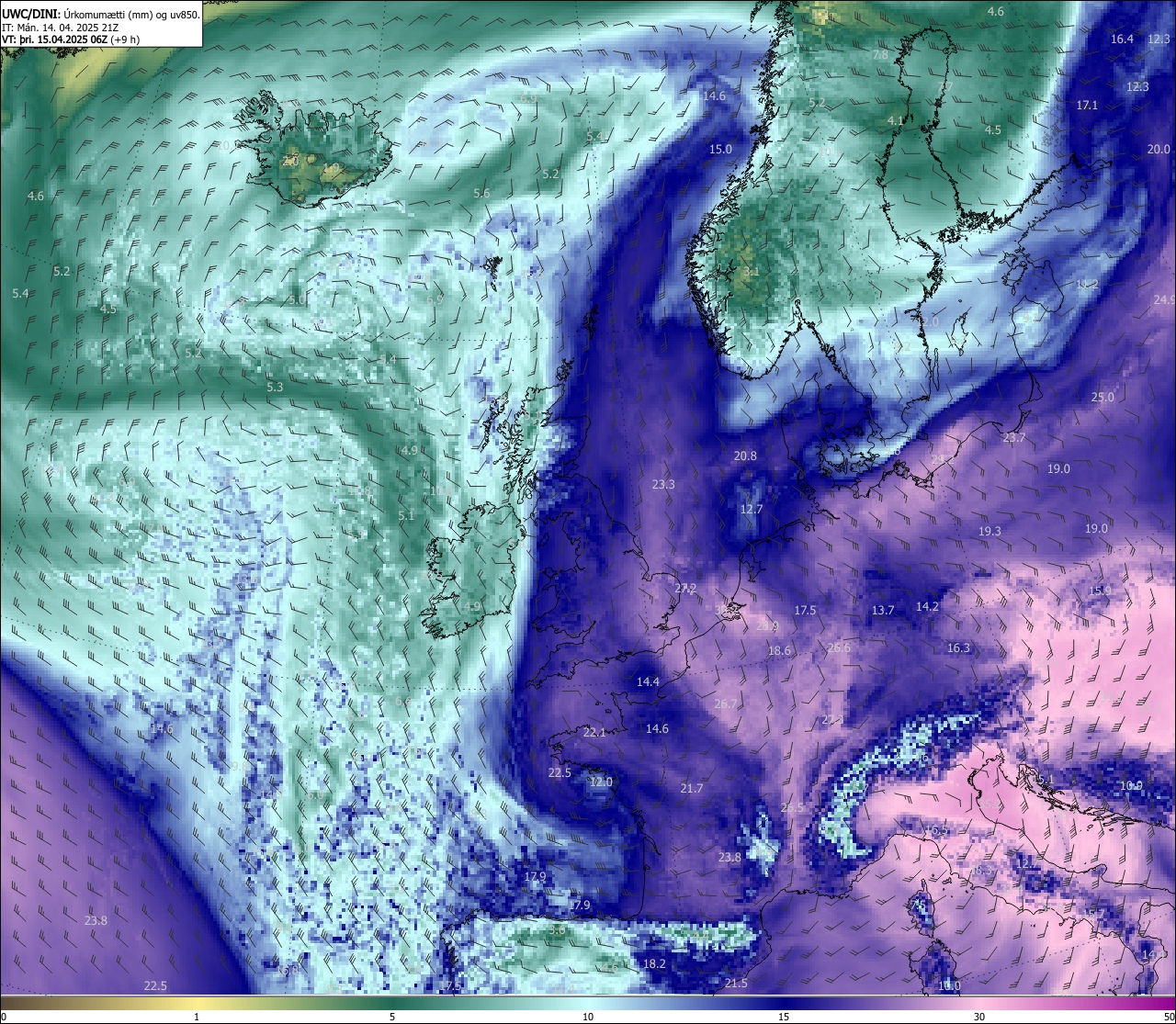Click the value label '7.8'
The width and height of the screenshot is (1176, 1024).
coord(880,55)
